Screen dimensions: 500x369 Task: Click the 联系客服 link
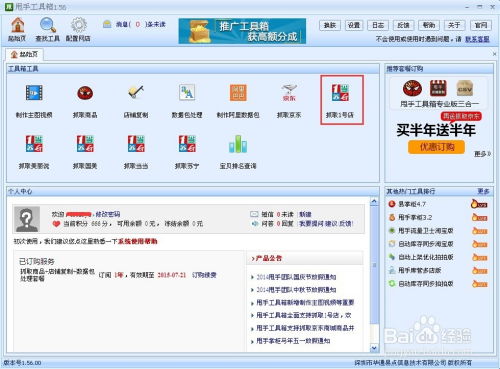(477, 39)
